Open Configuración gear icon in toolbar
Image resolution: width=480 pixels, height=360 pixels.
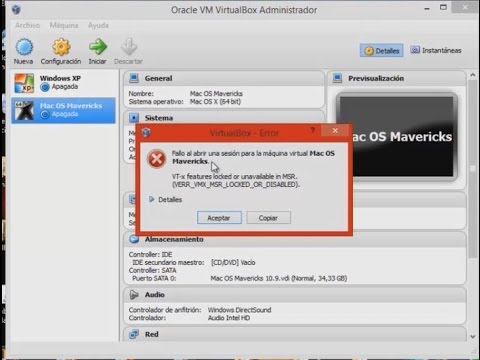pyautogui.click(x=61, y=47)
